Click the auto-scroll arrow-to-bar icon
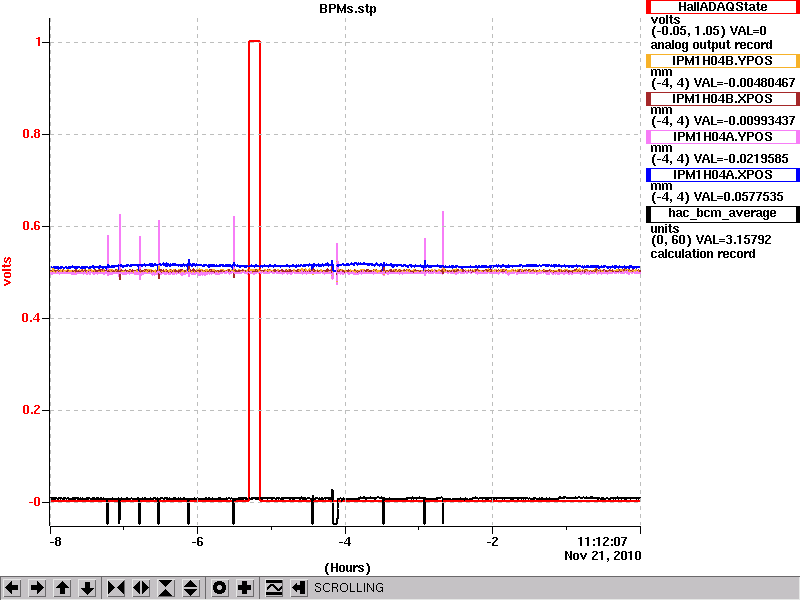This screenshot has height=600, width=800. tap(299, 588)
